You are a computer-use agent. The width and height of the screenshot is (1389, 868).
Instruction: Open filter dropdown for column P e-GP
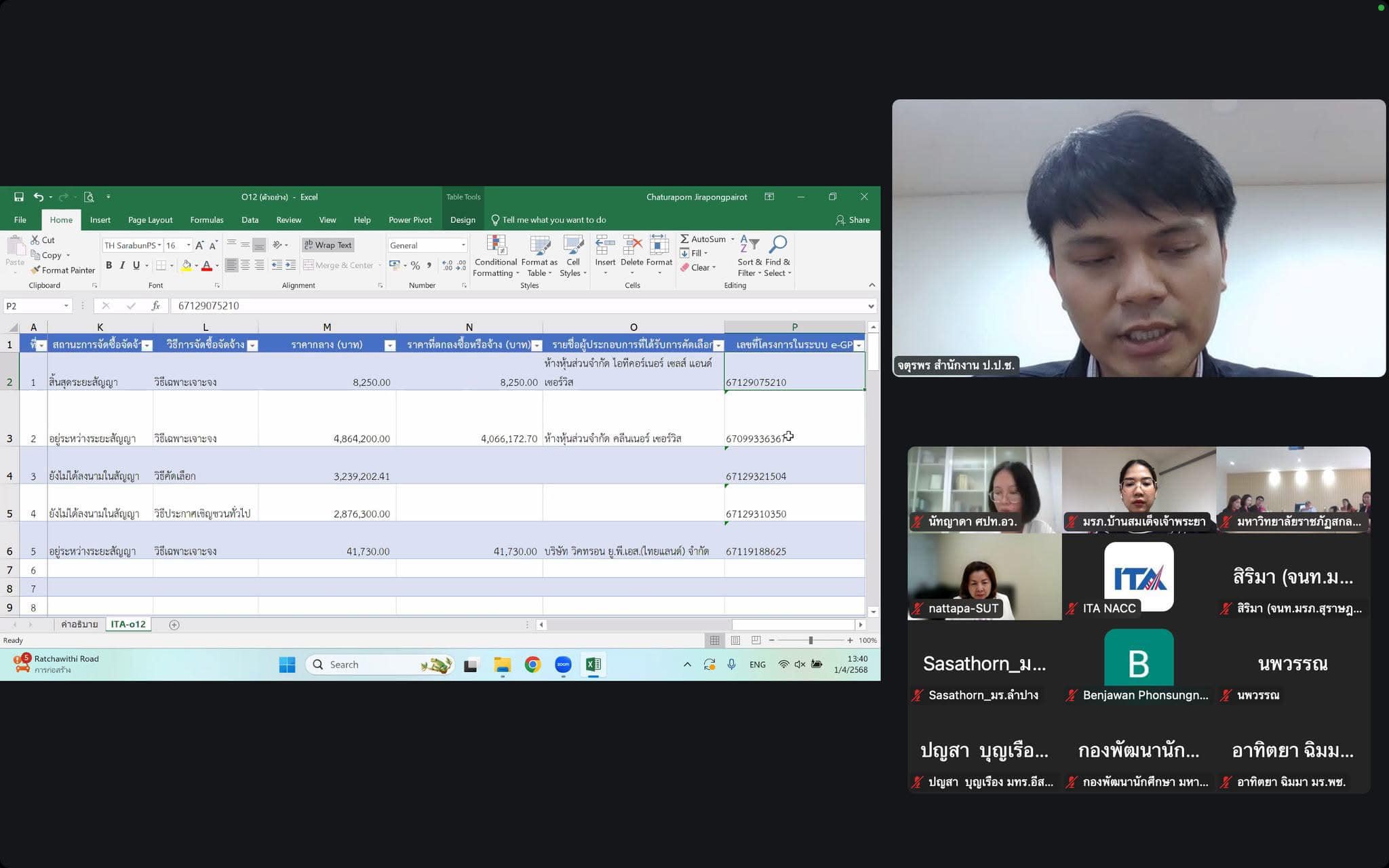click(x=859, y=345)
